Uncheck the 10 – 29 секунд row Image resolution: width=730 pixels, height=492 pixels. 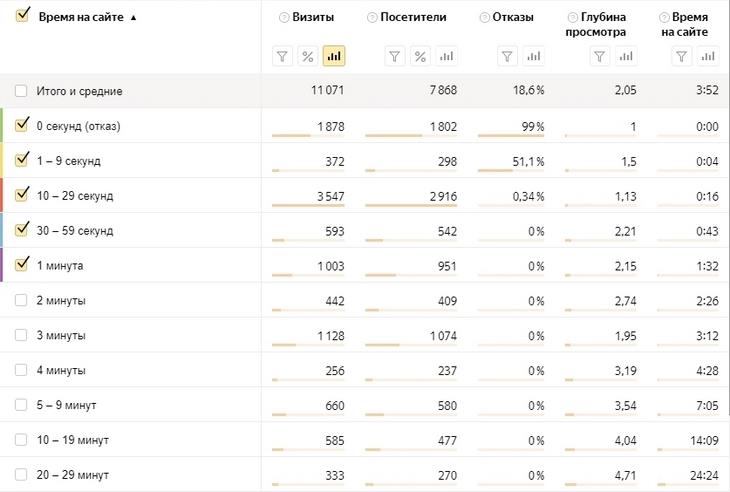point(21,195)
